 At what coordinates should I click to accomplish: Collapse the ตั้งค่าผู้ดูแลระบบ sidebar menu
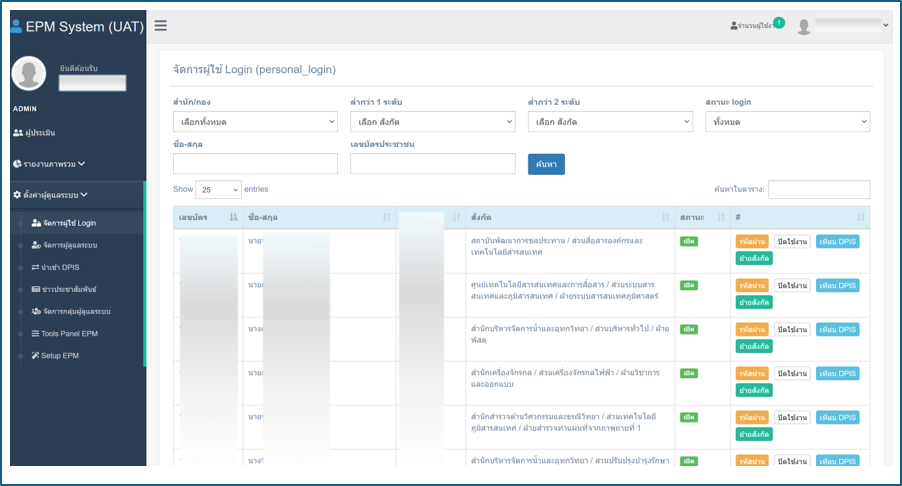point(50,195)
